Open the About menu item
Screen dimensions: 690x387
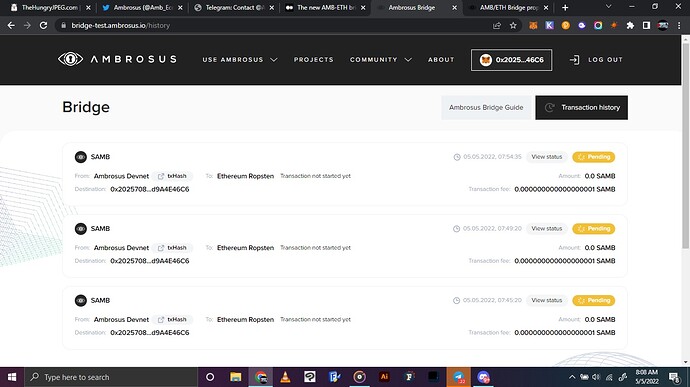tap(441, 59)
